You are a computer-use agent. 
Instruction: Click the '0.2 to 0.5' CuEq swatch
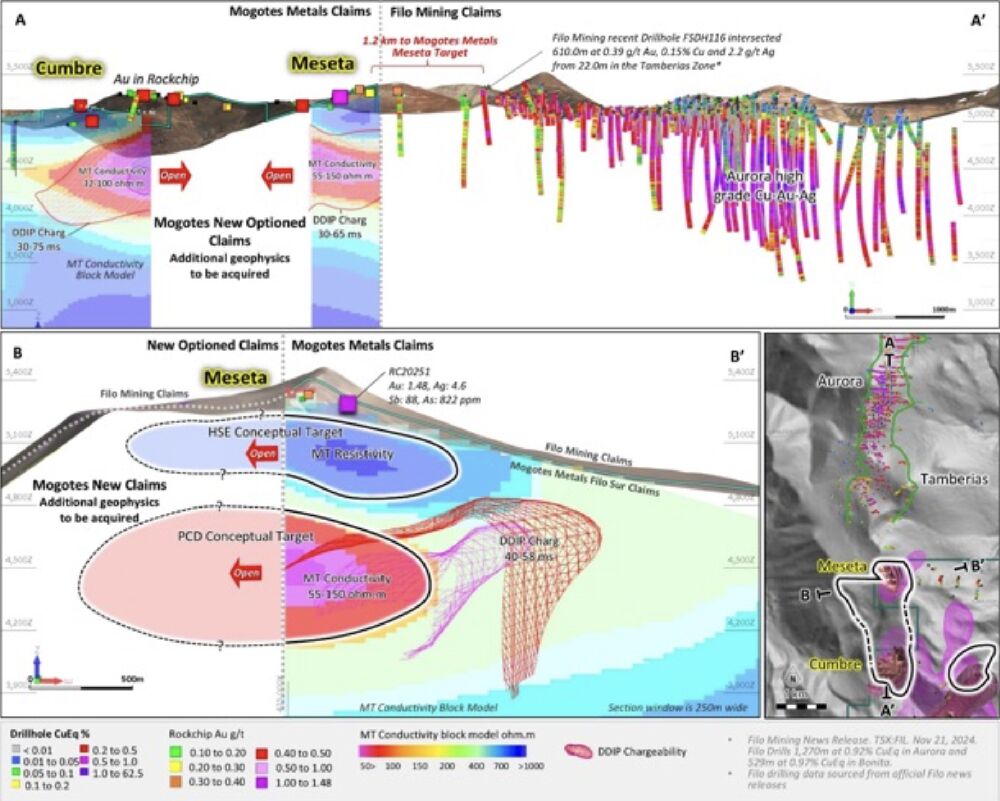[x=84, y=750]
